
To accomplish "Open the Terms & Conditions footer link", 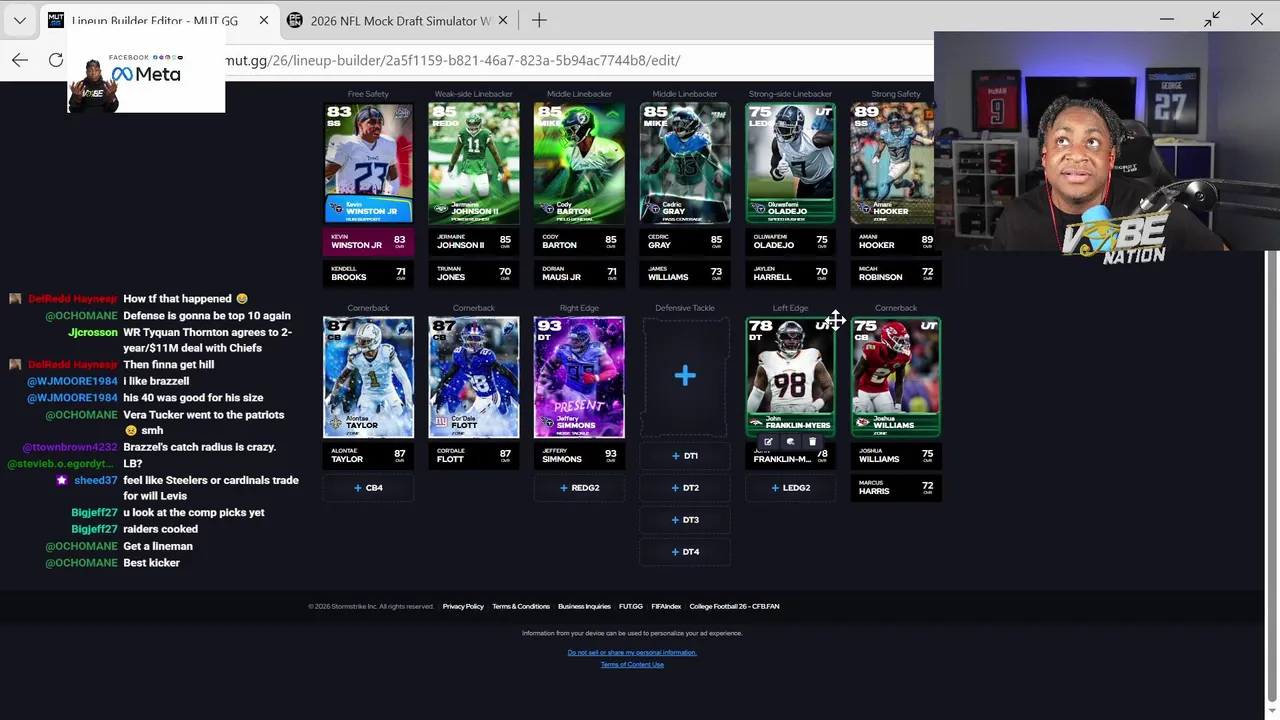I will (521, 606).
